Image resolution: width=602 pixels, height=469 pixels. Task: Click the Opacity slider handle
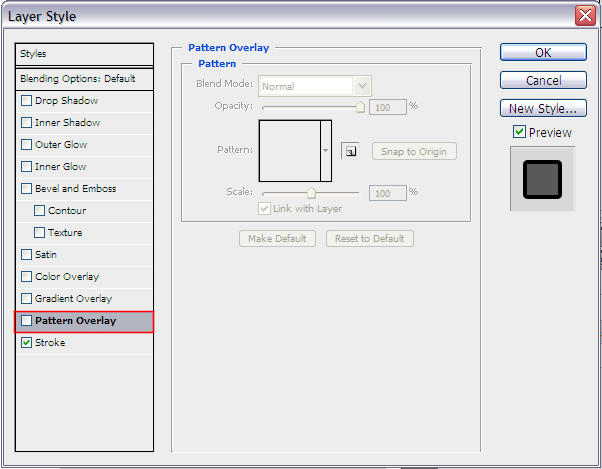pos(360,107)
